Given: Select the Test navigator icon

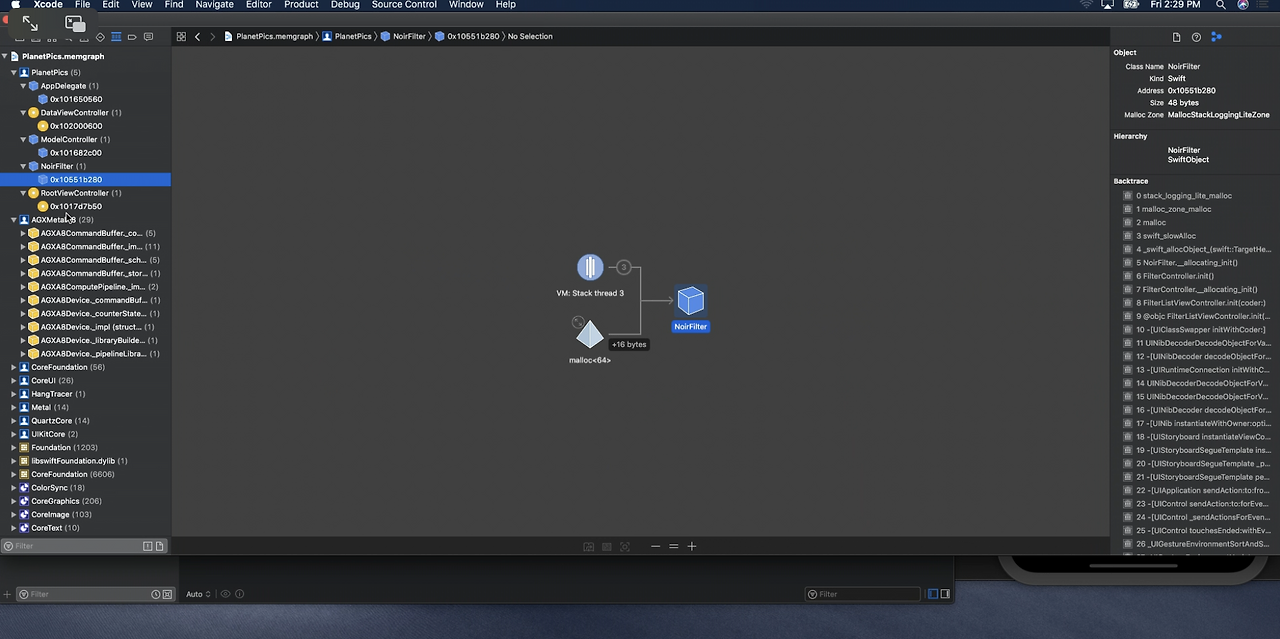Looking at the screenshot, I should click(100, 37).
